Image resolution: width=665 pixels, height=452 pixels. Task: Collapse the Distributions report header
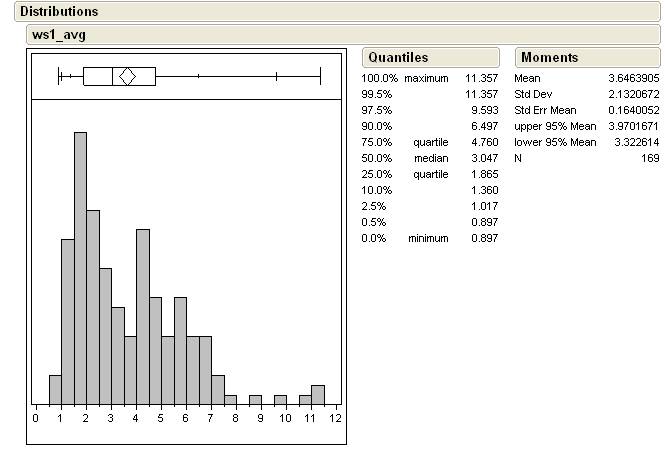[60, 11]
